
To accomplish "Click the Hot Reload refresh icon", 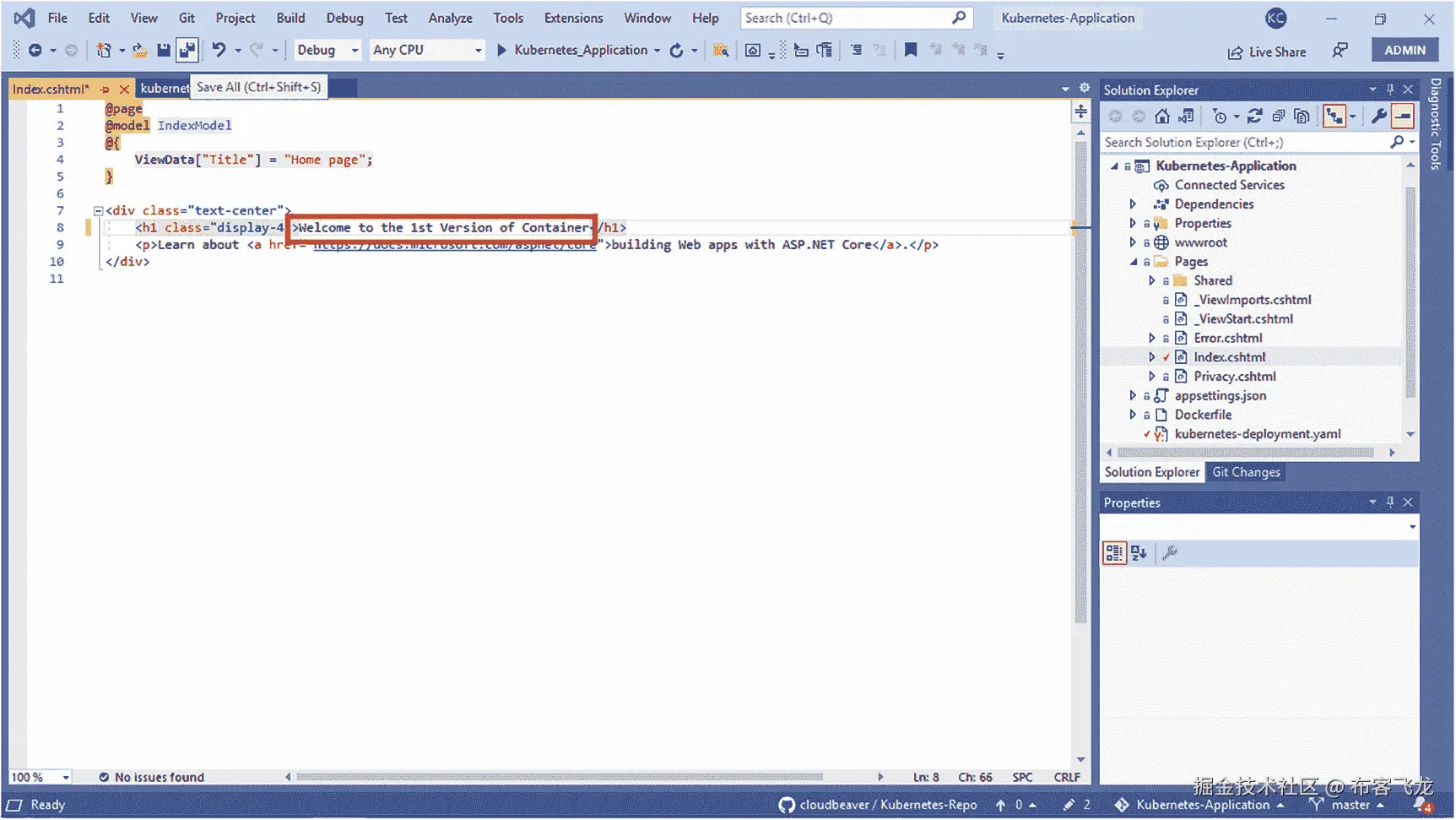I will 676,51.
